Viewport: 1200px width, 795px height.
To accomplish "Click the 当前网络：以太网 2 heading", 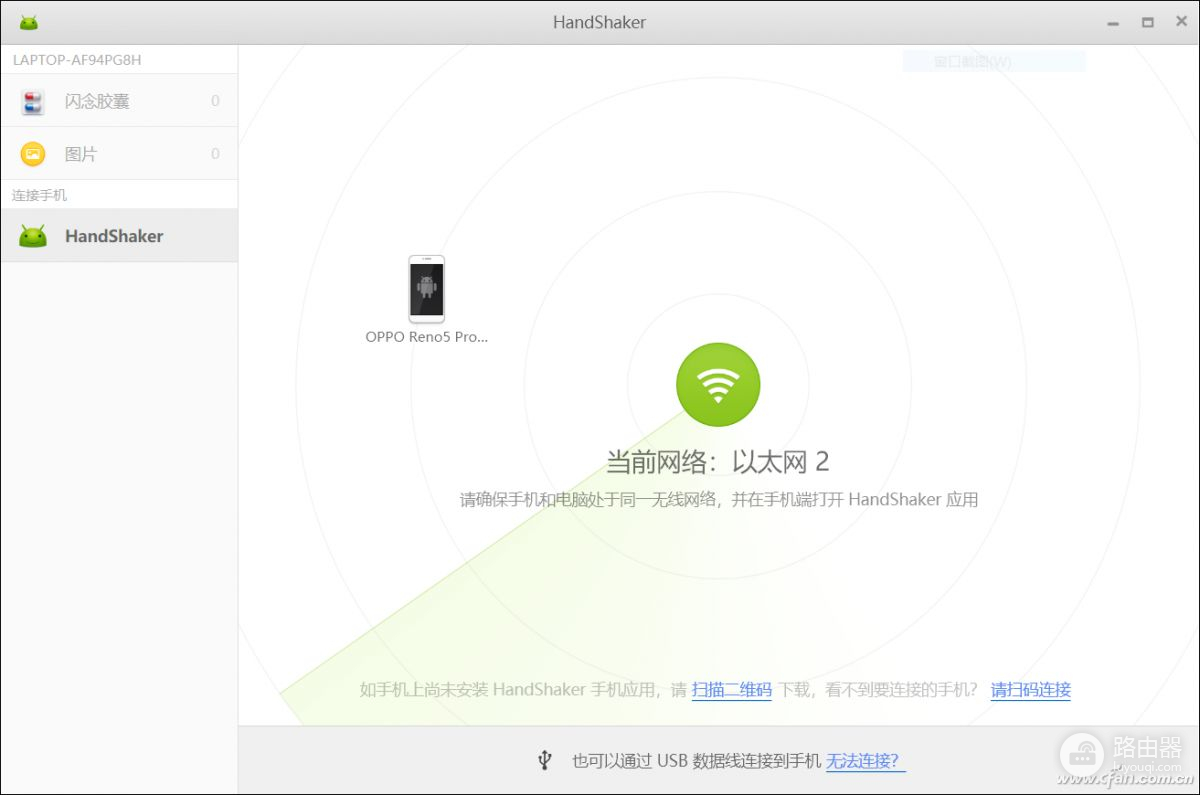I will pyautogui.click(x=718, y=461).
